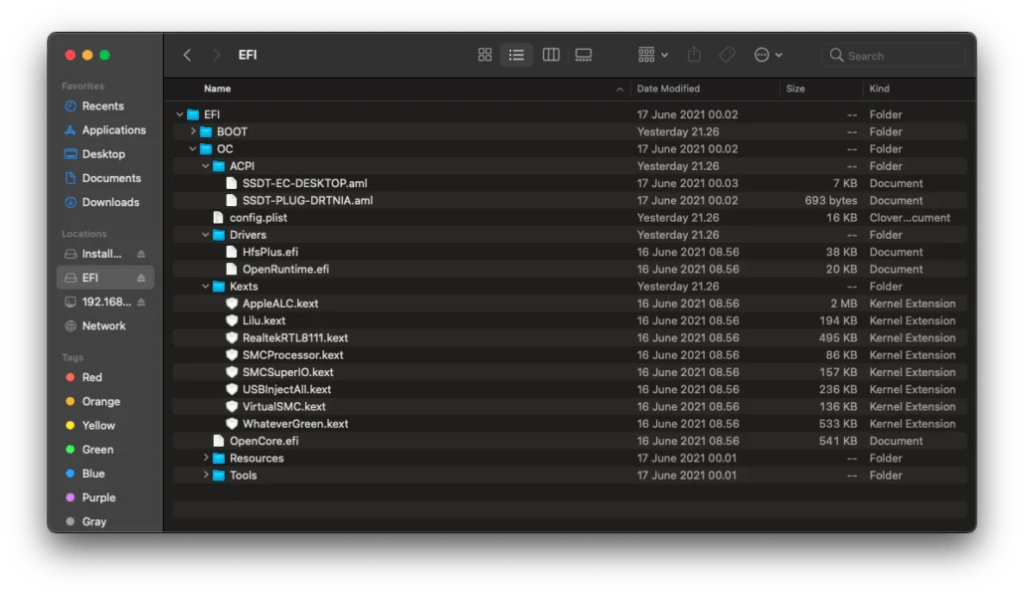Switch to gallery view
The height and width of the screenshot is (595, 1024).
pyautogui.click(x=583, y=55)
